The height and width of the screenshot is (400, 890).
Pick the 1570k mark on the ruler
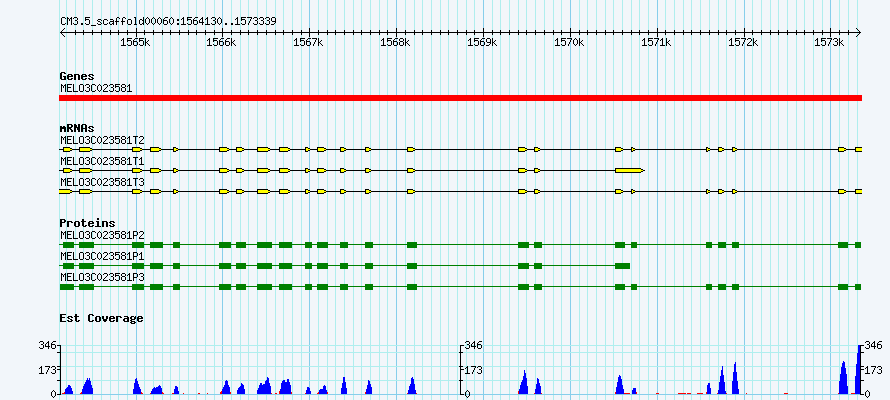coord(570,43)
